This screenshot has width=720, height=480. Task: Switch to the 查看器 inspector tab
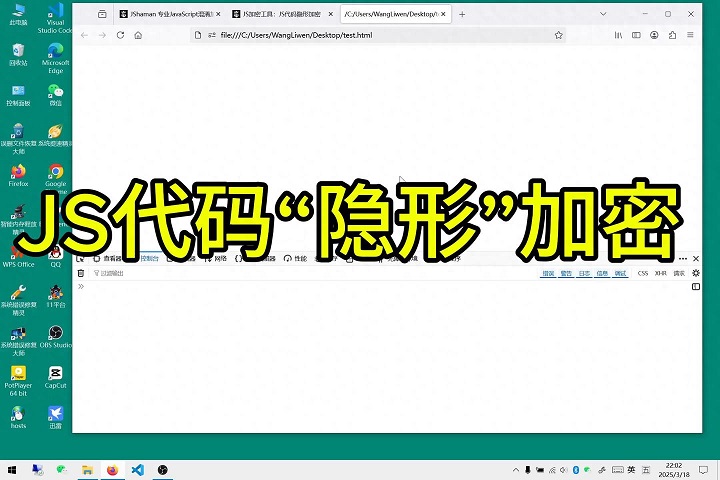[108, 259]
